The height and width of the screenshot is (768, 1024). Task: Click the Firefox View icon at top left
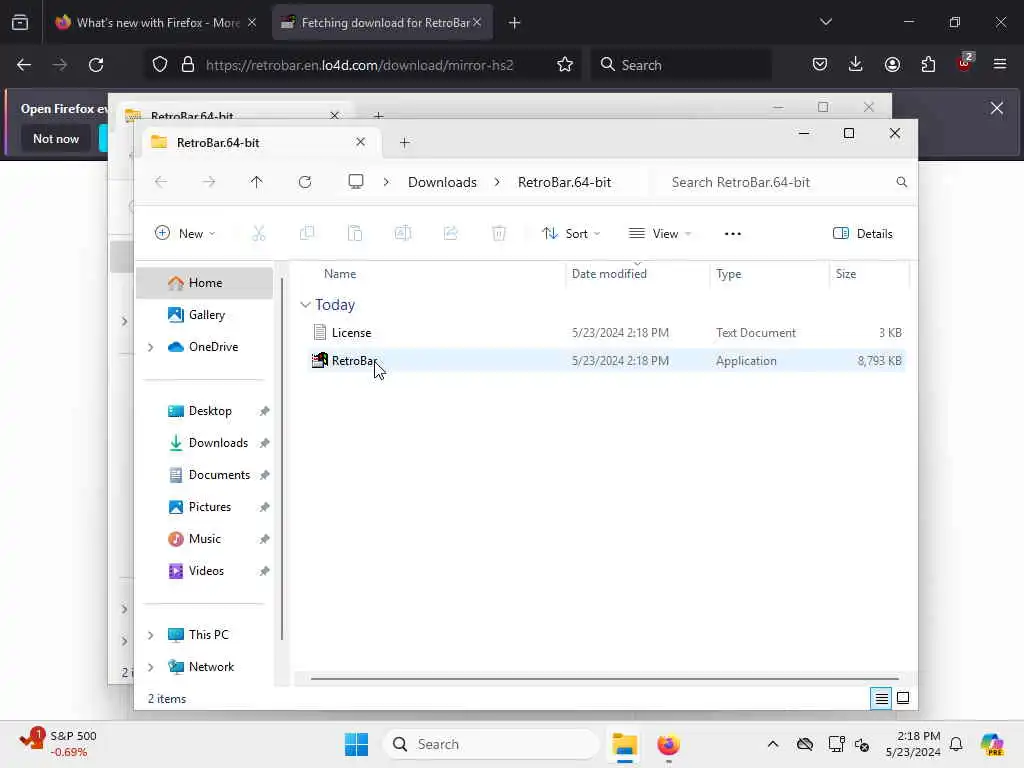coord(20,22)
